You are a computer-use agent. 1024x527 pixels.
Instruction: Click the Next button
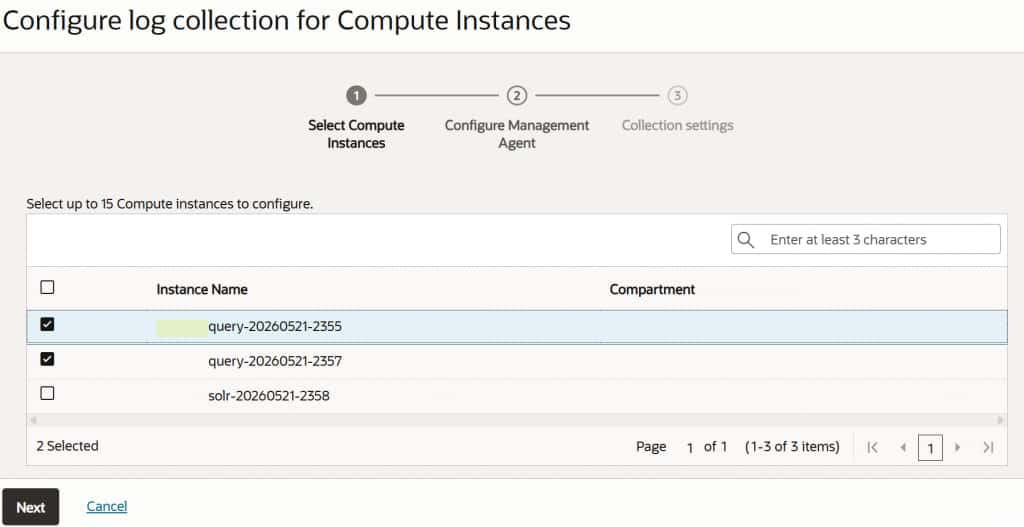[31, 507]
